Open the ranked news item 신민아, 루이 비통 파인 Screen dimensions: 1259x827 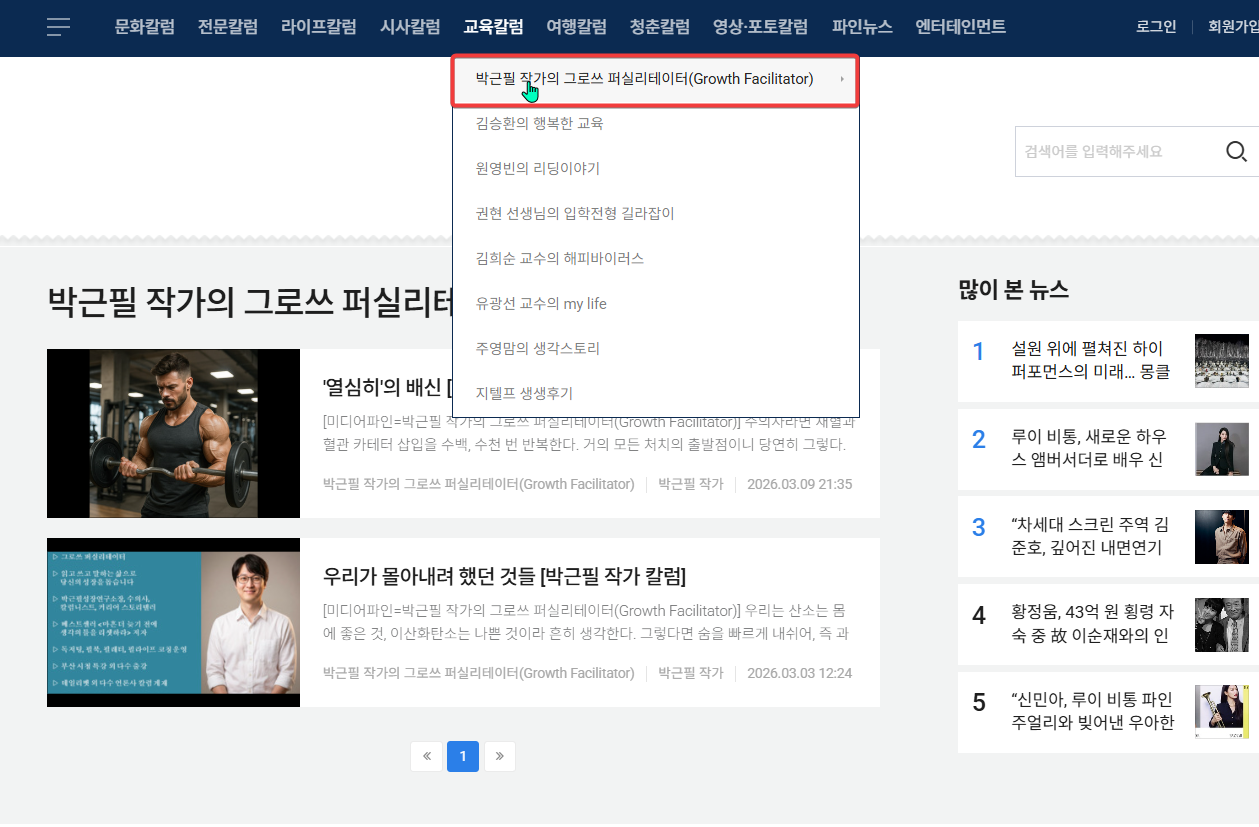coord(1091,711)
